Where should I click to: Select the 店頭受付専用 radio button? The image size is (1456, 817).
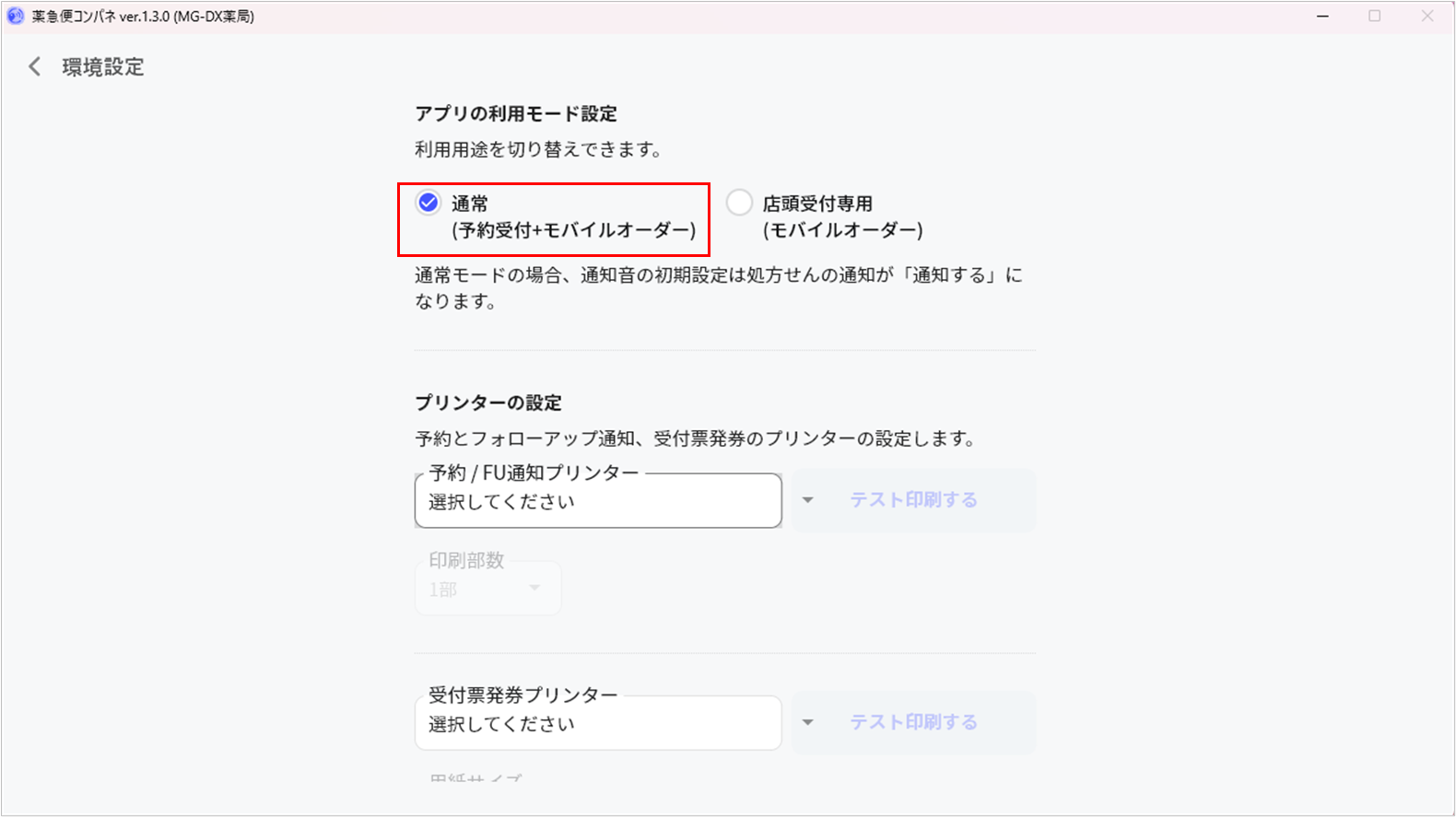[x=739, y=203]
